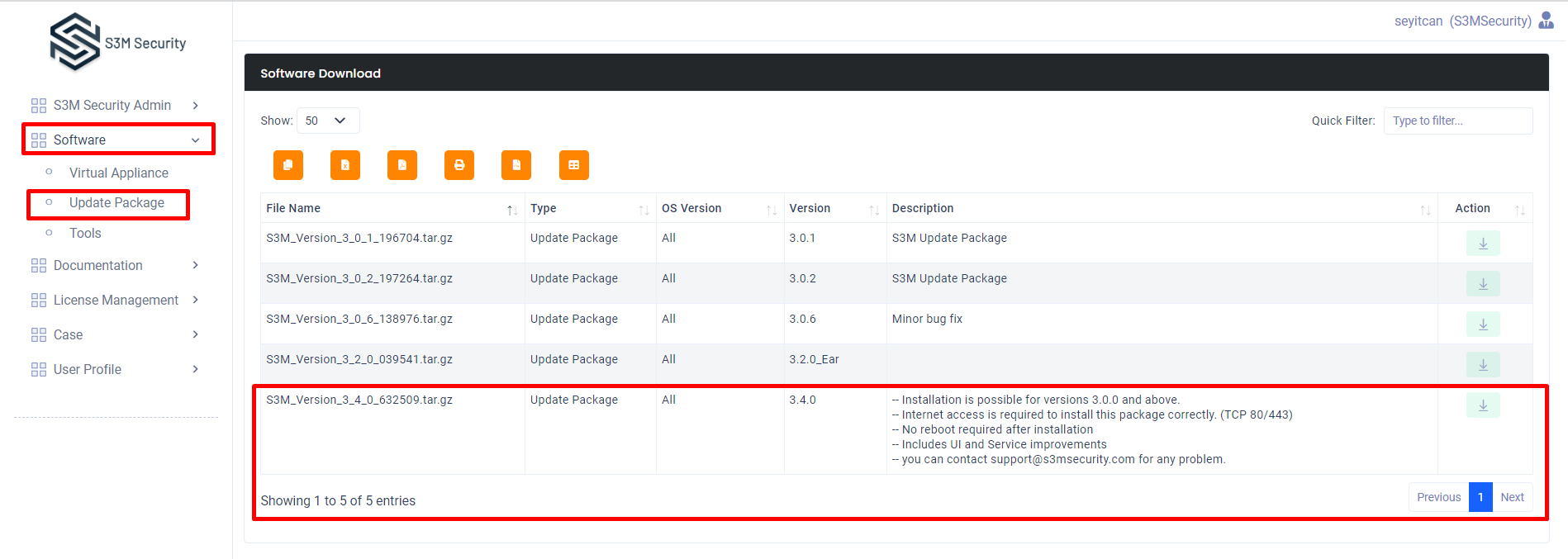Collapse the Software menu chevron
The height and width of the screenshot is (559, 1568).
click(196, 140)
